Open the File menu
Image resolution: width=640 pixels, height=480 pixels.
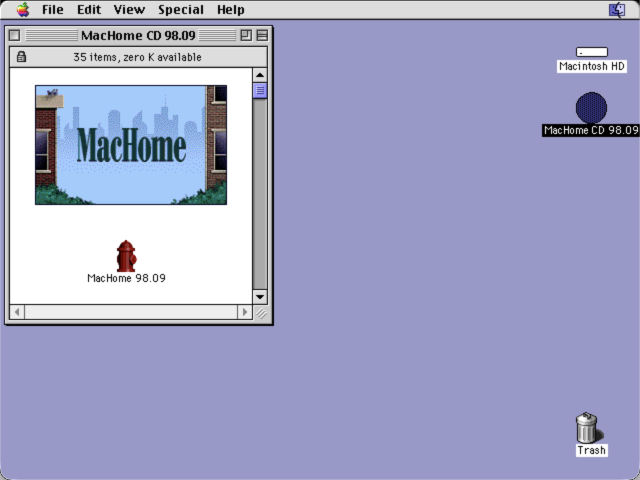click(53, 9)
